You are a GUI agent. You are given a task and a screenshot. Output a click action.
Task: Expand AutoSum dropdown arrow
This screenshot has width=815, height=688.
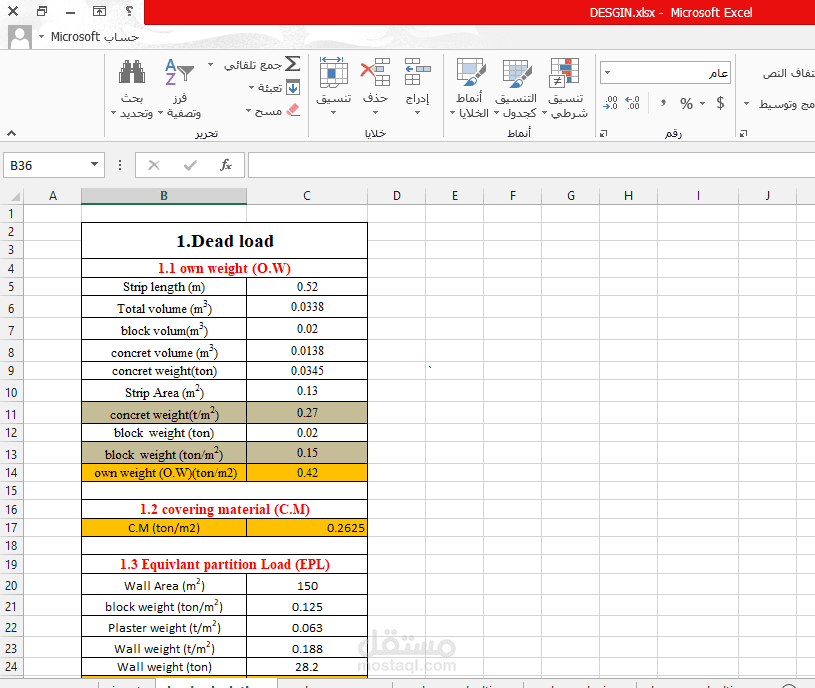click(x=211, y=65)
